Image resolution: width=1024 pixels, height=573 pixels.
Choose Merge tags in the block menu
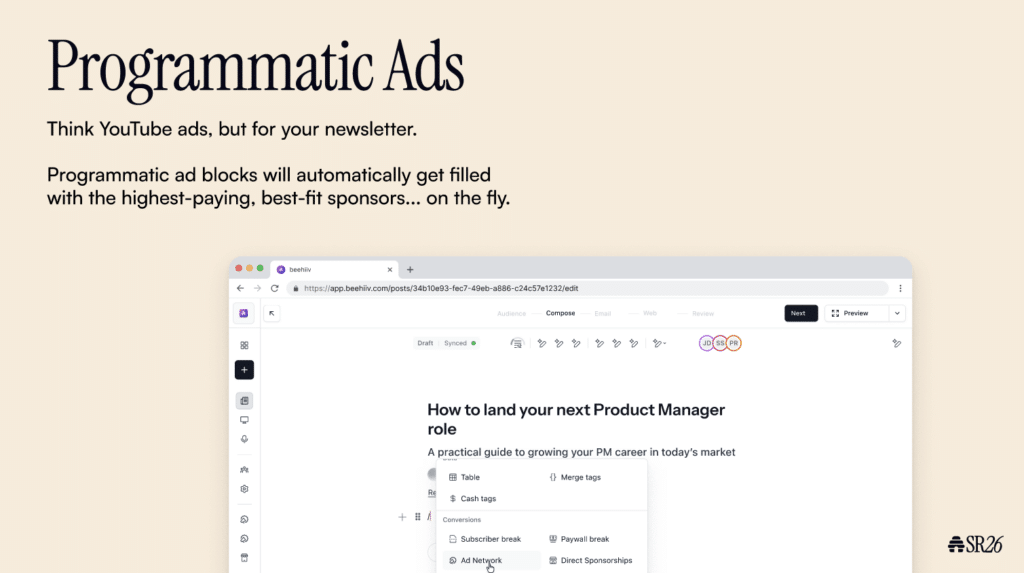click(575, 478)
